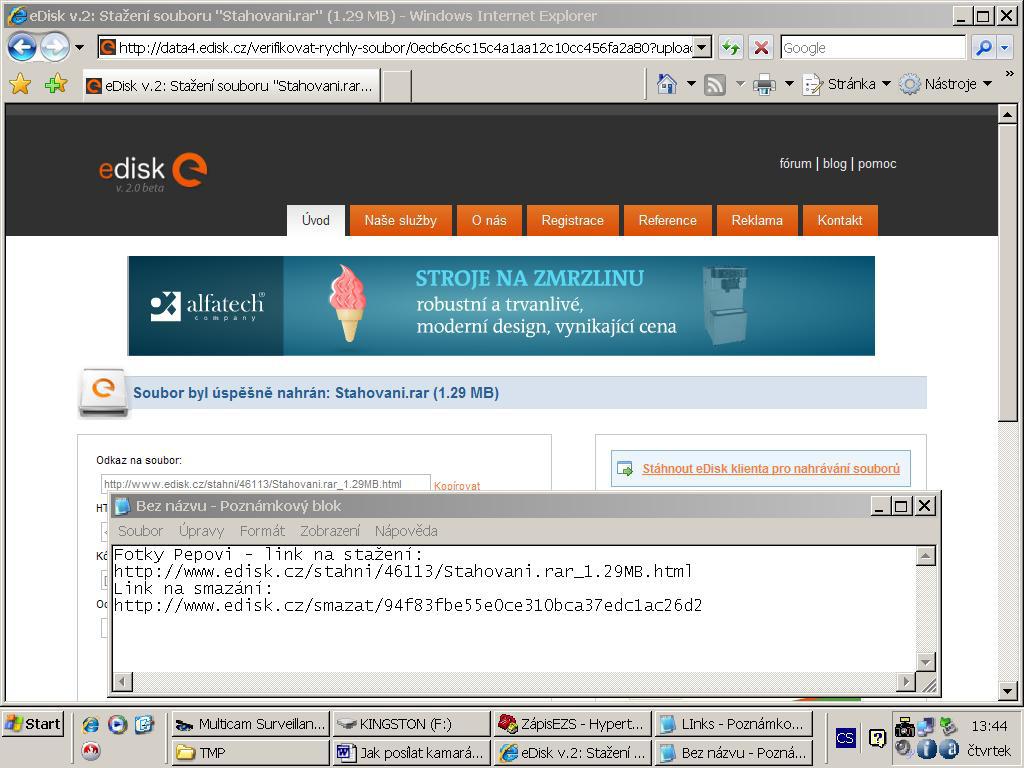This screenshot has width=1024, height=768.
Task: Click the Refresh page icon
Action: pos(731,47)
